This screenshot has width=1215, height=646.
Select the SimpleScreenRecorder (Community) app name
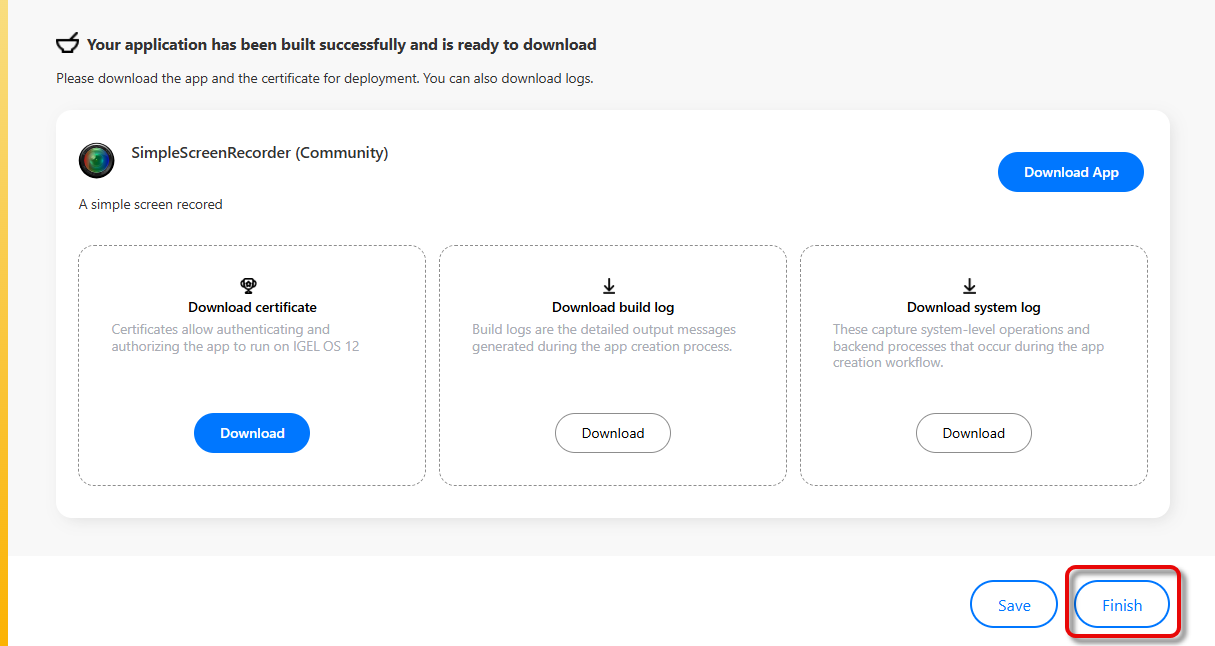260,153
